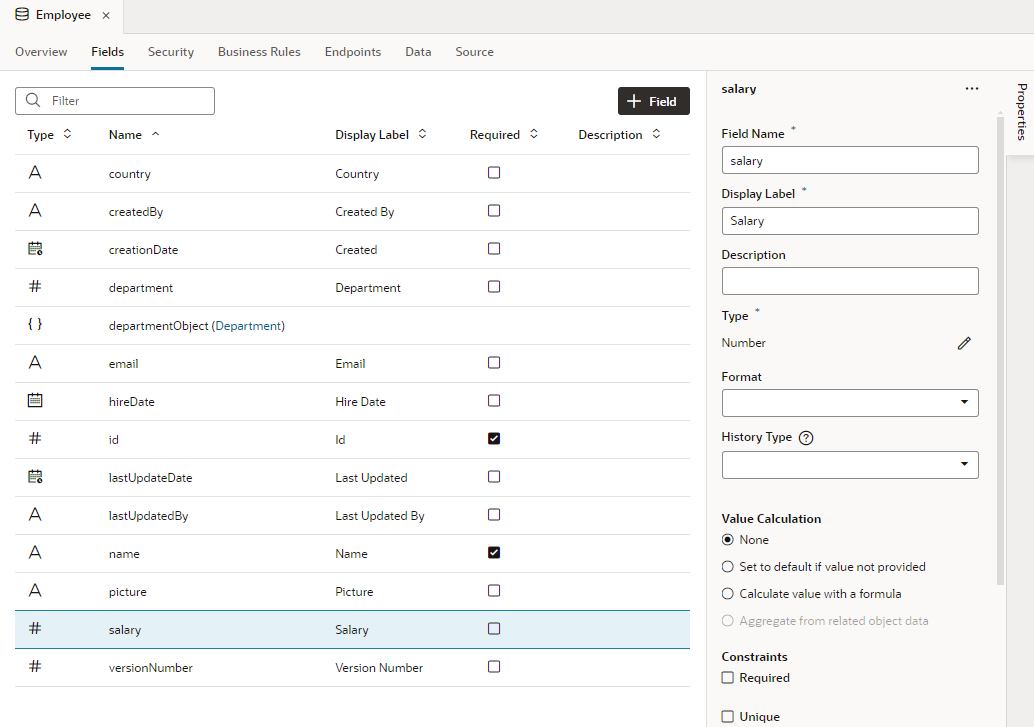
Task: Open the three-dot menu for salary
Action: [972, 89]
